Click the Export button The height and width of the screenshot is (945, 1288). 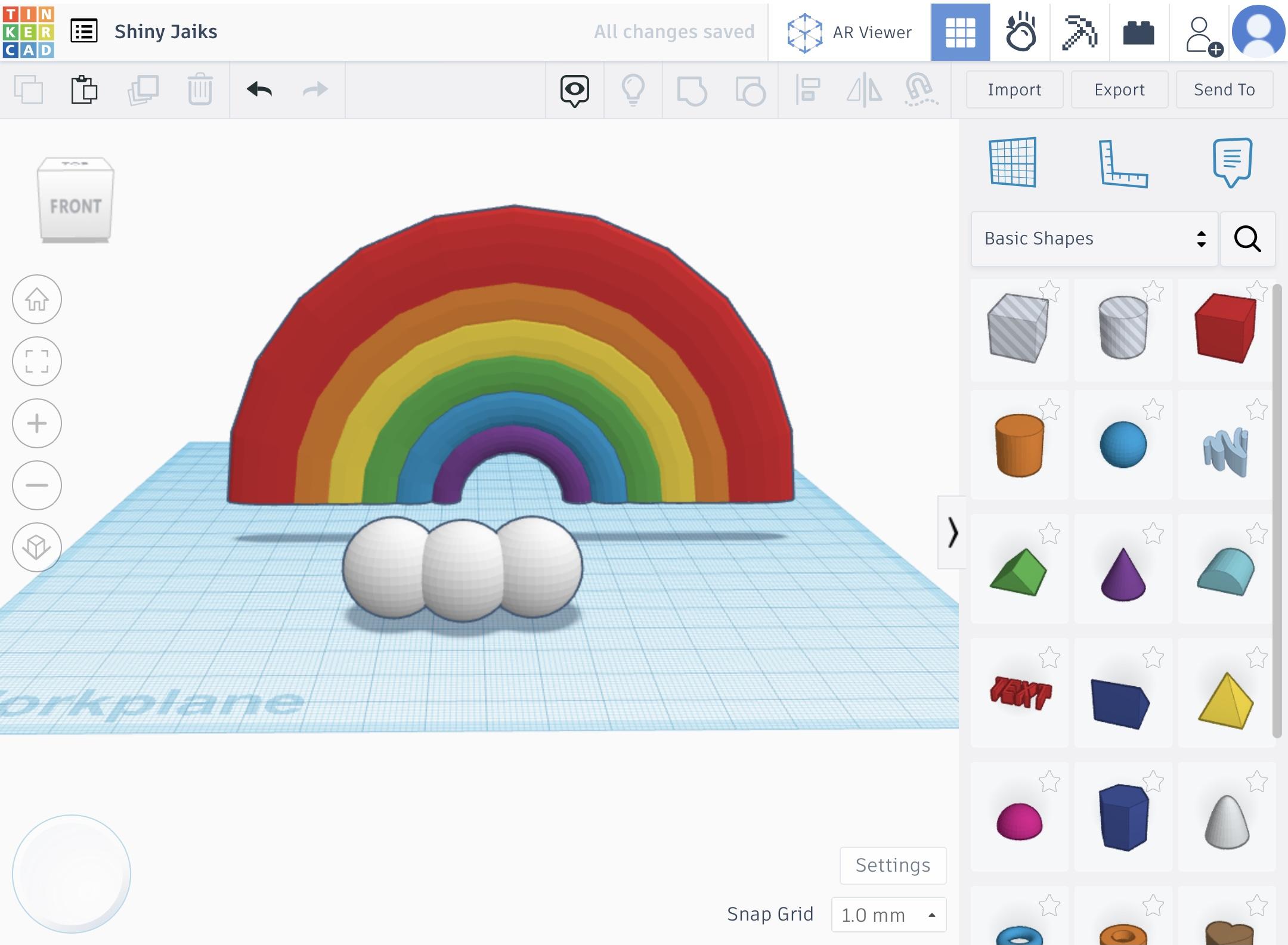tap(1119, 90)
